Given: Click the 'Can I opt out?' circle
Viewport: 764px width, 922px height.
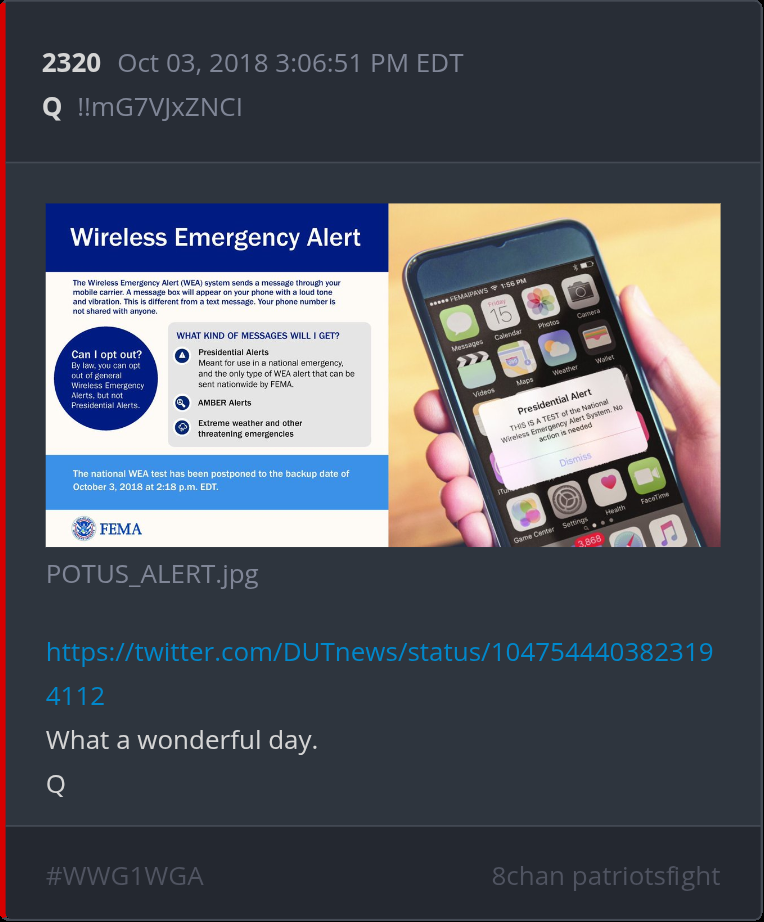Looking at the screenshot, I should (x=106, y=378).
